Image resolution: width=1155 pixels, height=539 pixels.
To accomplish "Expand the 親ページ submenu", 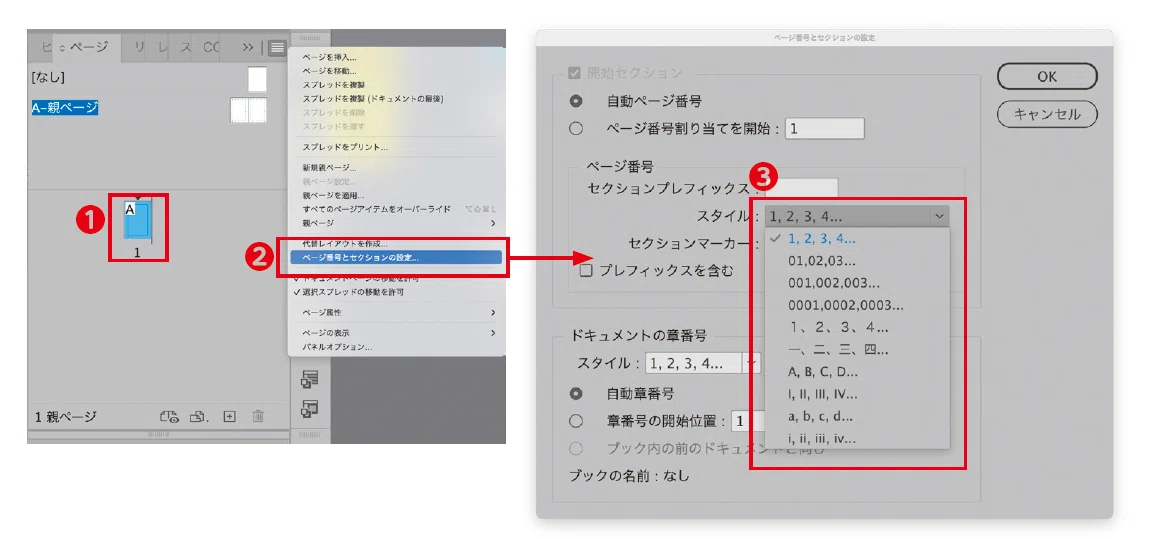I will (x=398, y=223).
